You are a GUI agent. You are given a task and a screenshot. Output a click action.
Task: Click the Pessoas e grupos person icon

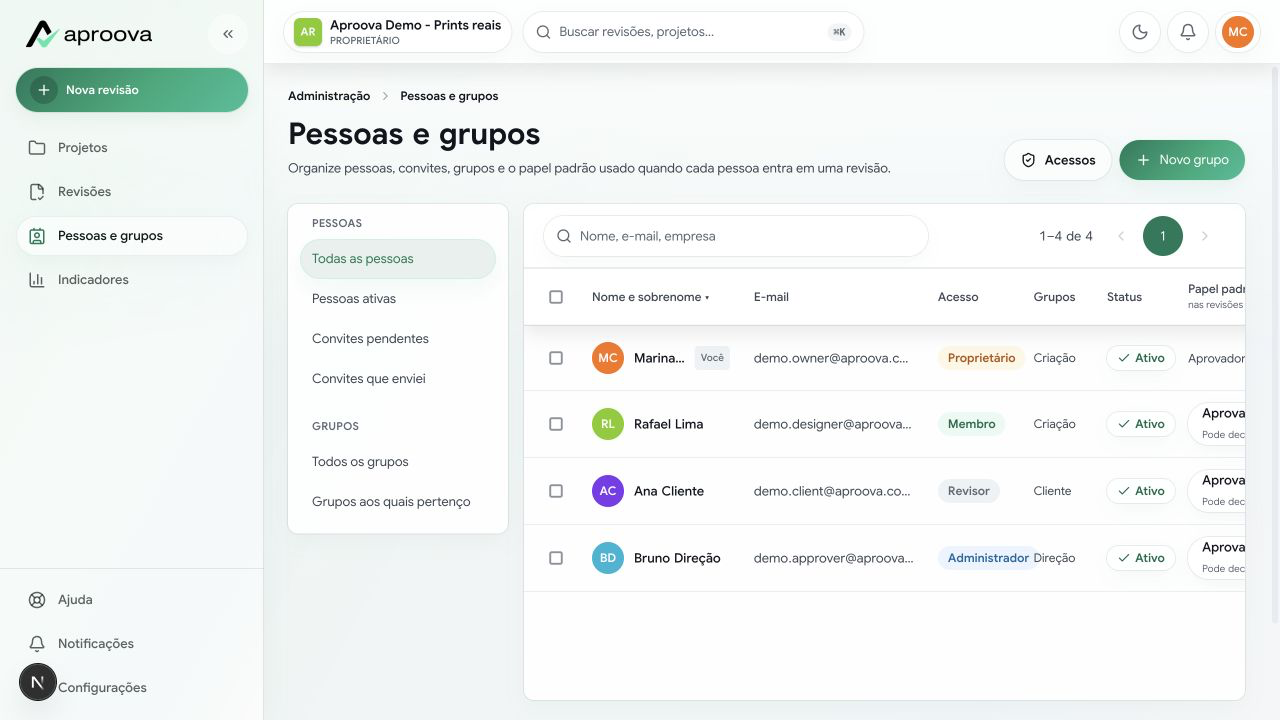37,236
